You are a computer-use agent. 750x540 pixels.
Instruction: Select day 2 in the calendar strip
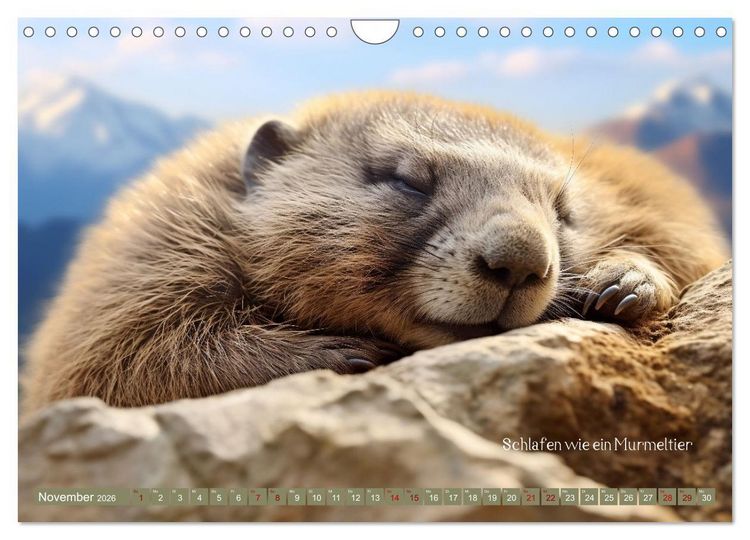tap(160, 497)
